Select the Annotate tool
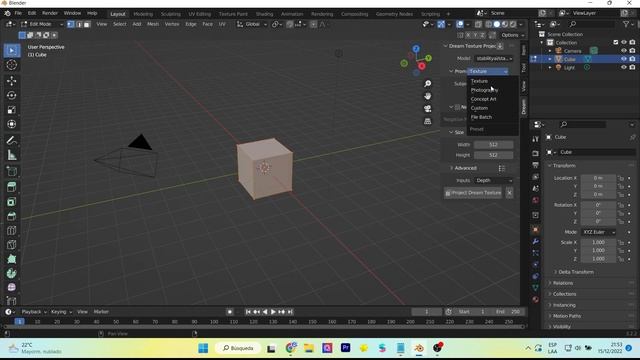Image resolution: width=640 pixels, height=360 pixels. [x=11, y=140]
